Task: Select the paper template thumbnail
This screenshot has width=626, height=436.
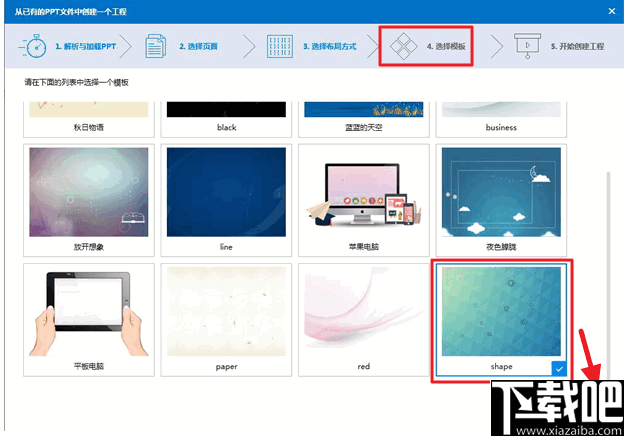Action: [226, 311]
